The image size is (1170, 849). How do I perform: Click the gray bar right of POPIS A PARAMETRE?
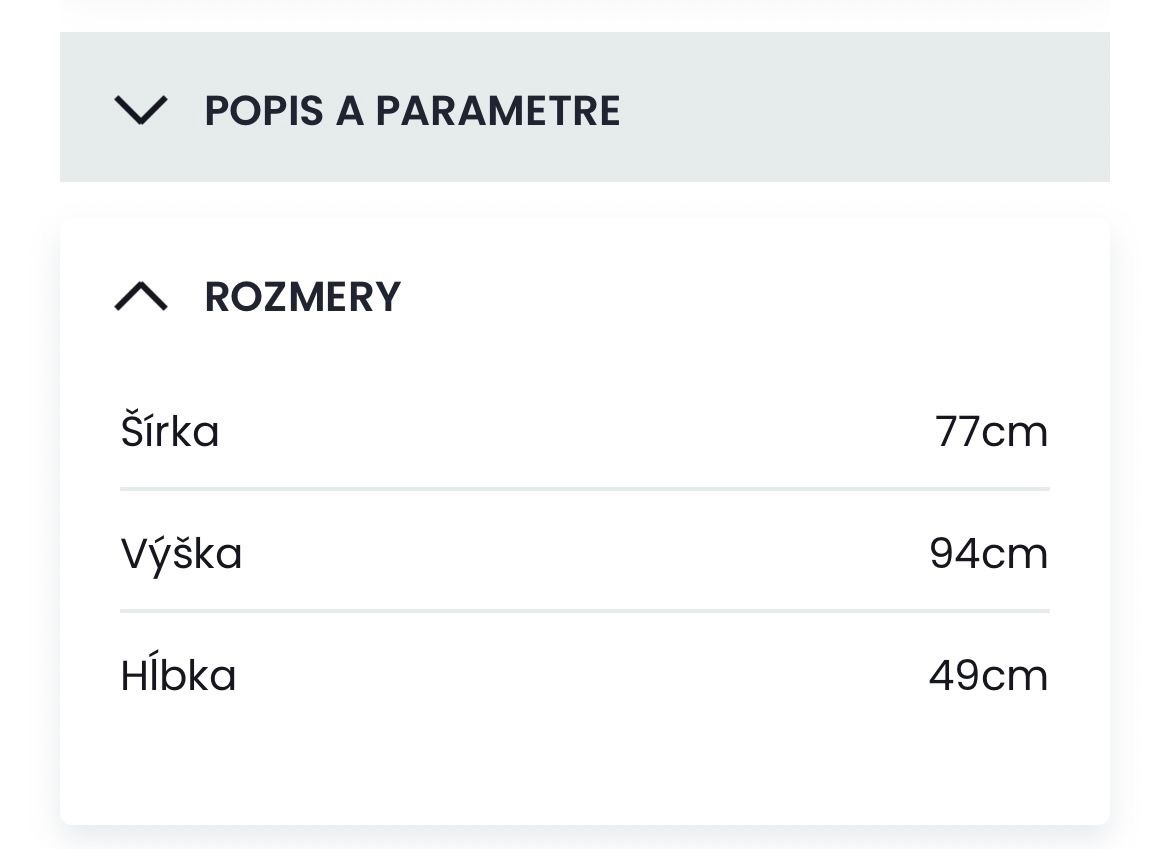click(860, 108)
